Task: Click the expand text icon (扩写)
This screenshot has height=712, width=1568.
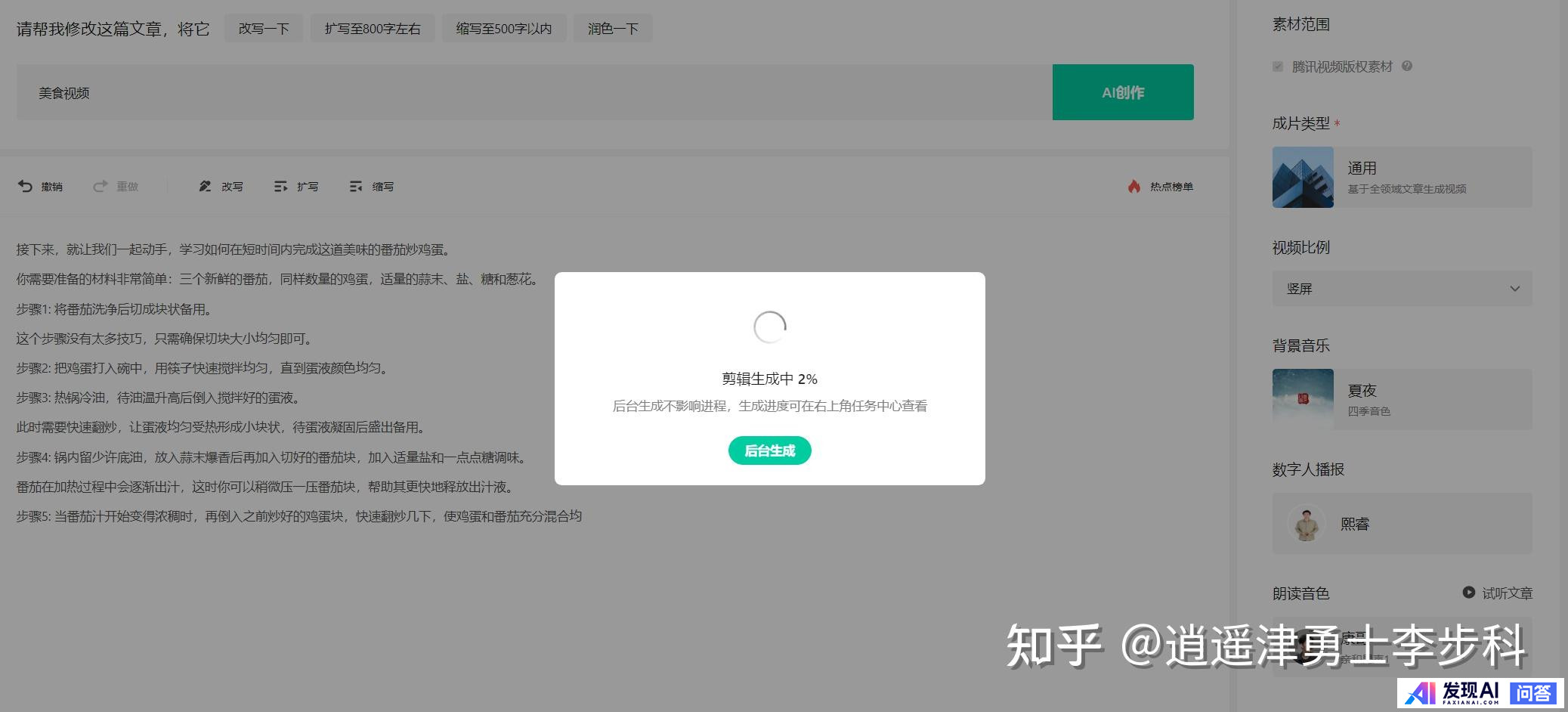Action: (280, 186)
